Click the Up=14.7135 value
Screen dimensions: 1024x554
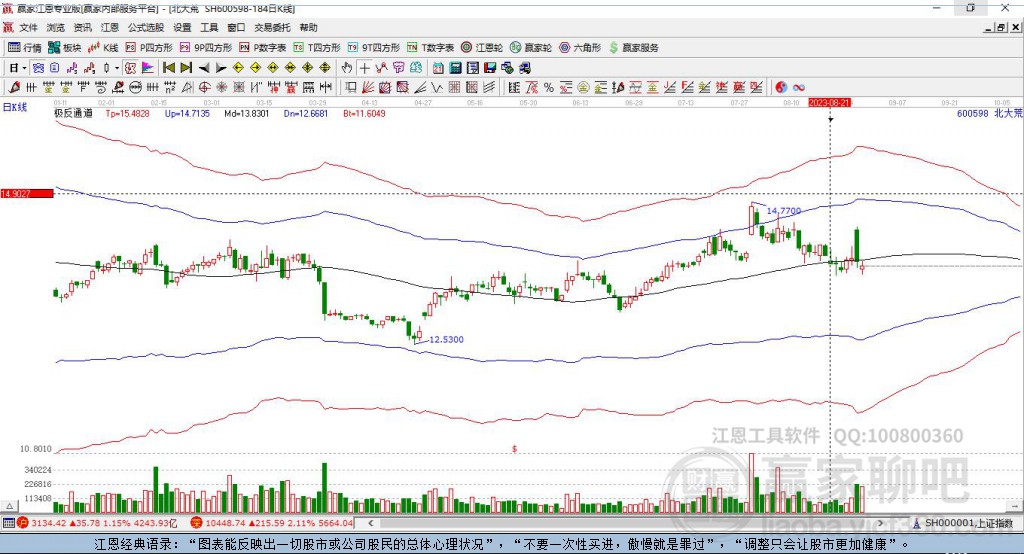187,113
